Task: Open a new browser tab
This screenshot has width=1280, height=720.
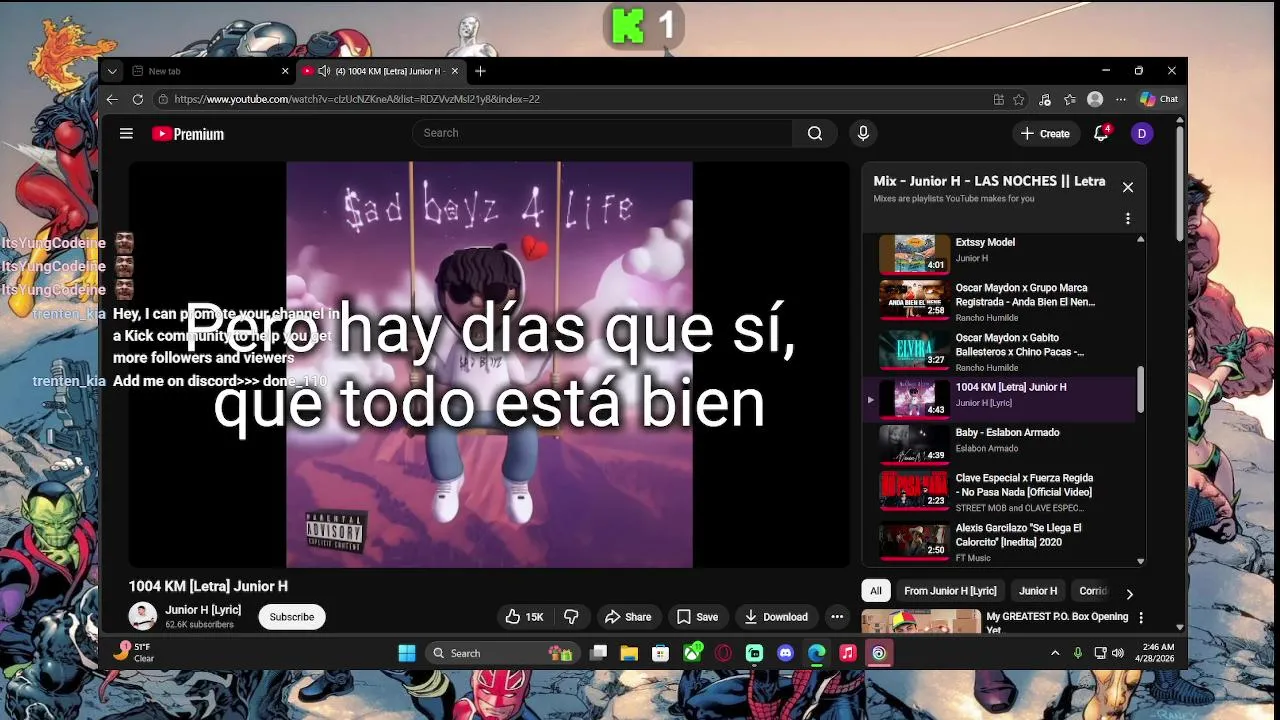Action: 480,71
